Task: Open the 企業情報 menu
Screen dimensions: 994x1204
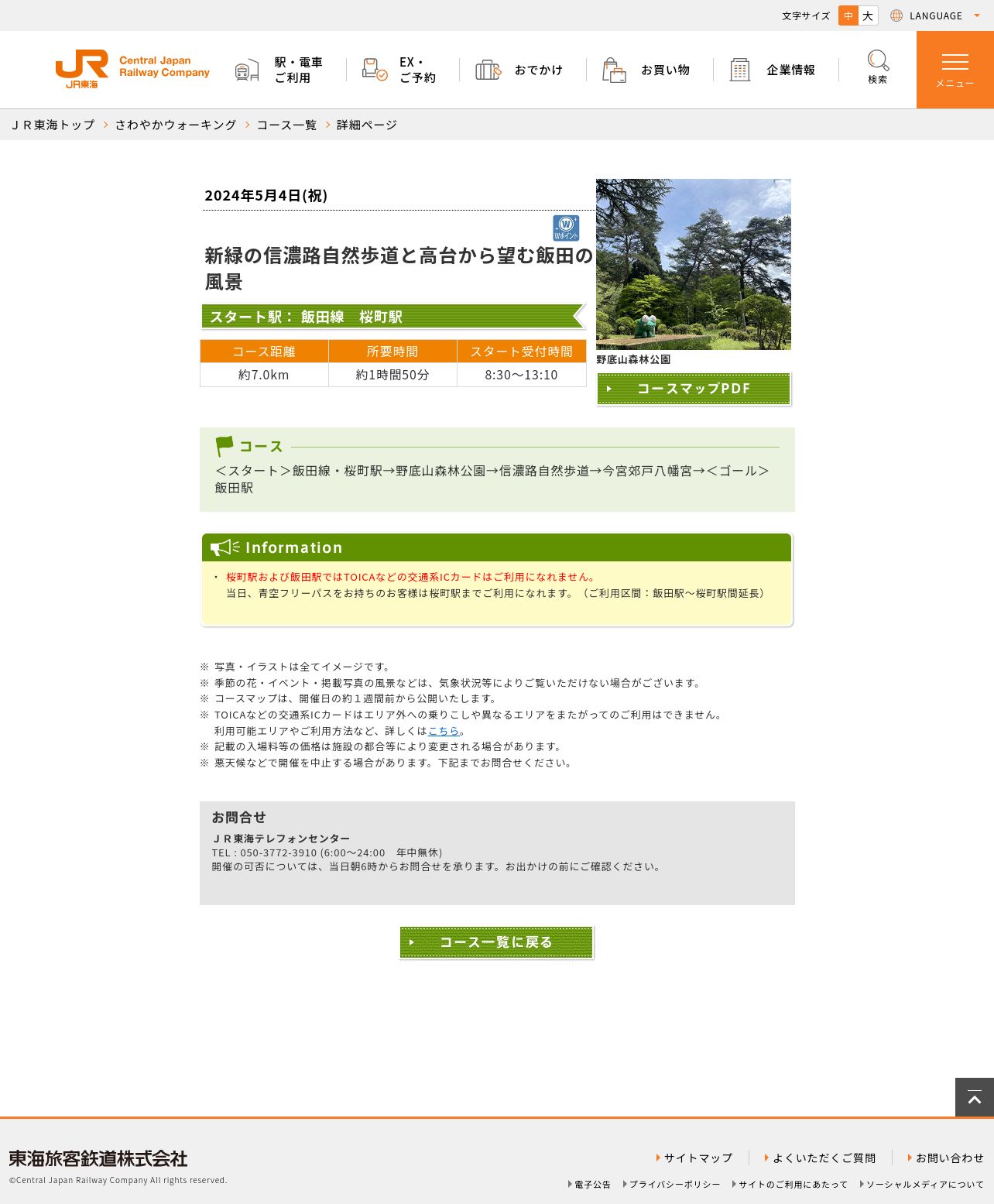Action: pos(790,70)
